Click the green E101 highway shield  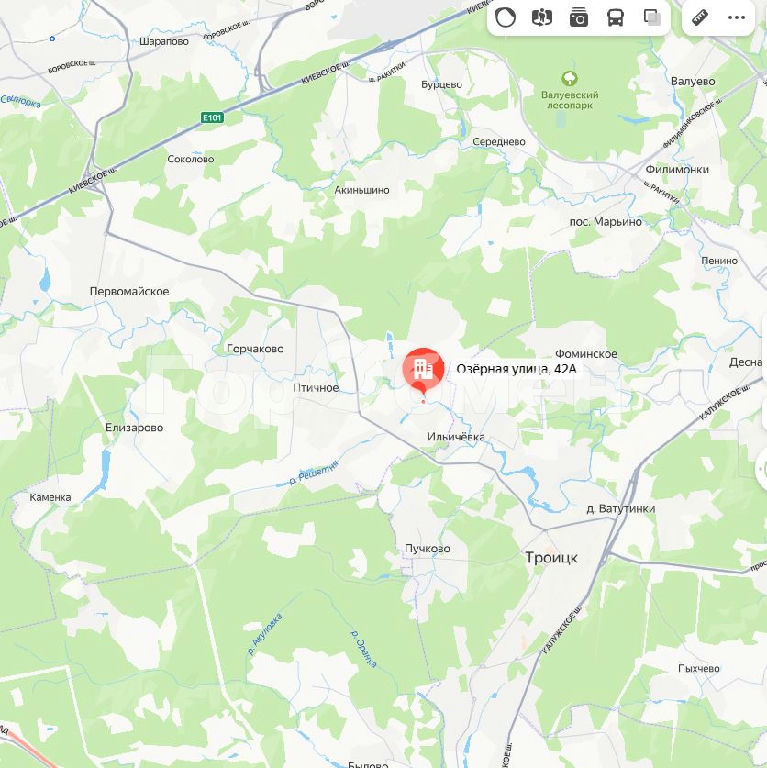tap(212, 118)
